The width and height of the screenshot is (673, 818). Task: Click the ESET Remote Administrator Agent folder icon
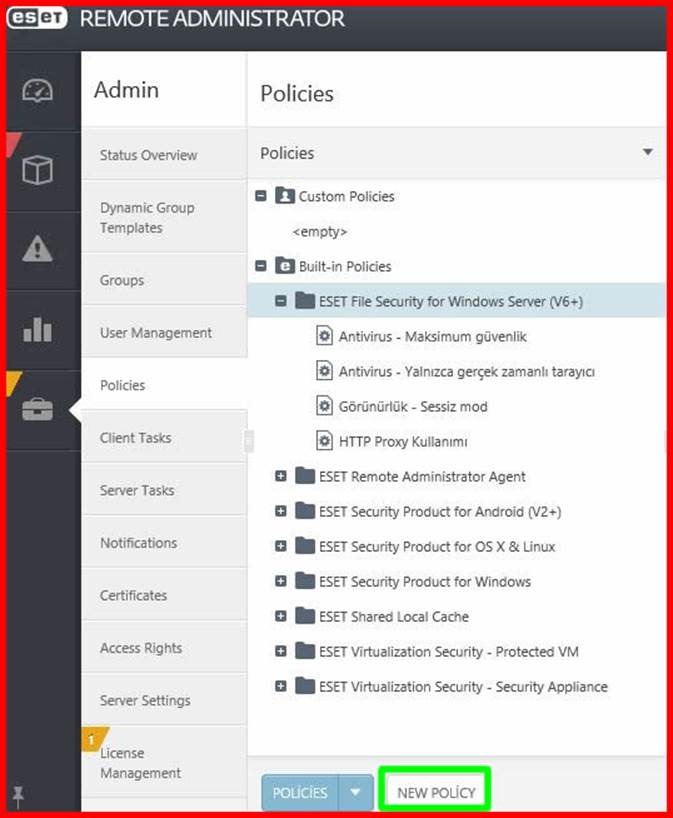(x=305, y=475)
